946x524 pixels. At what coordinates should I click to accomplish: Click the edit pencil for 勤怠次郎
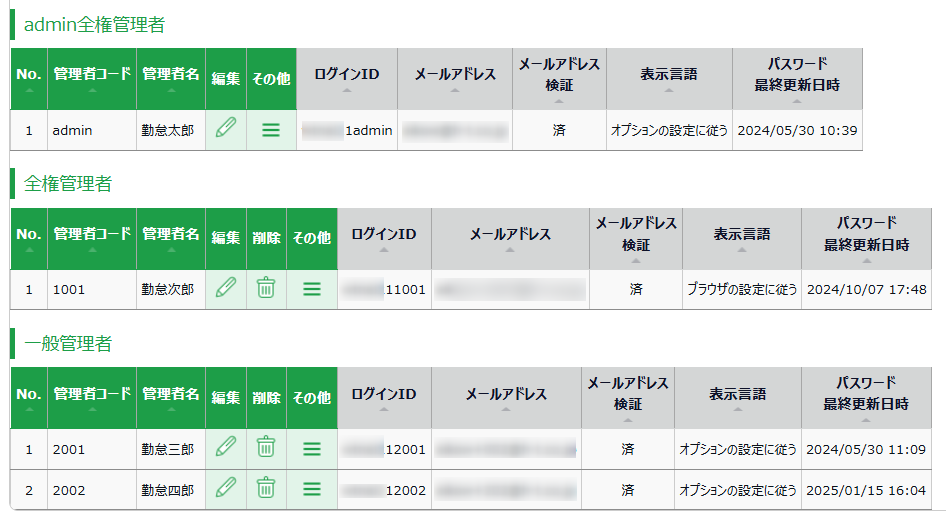pos(226,288)
